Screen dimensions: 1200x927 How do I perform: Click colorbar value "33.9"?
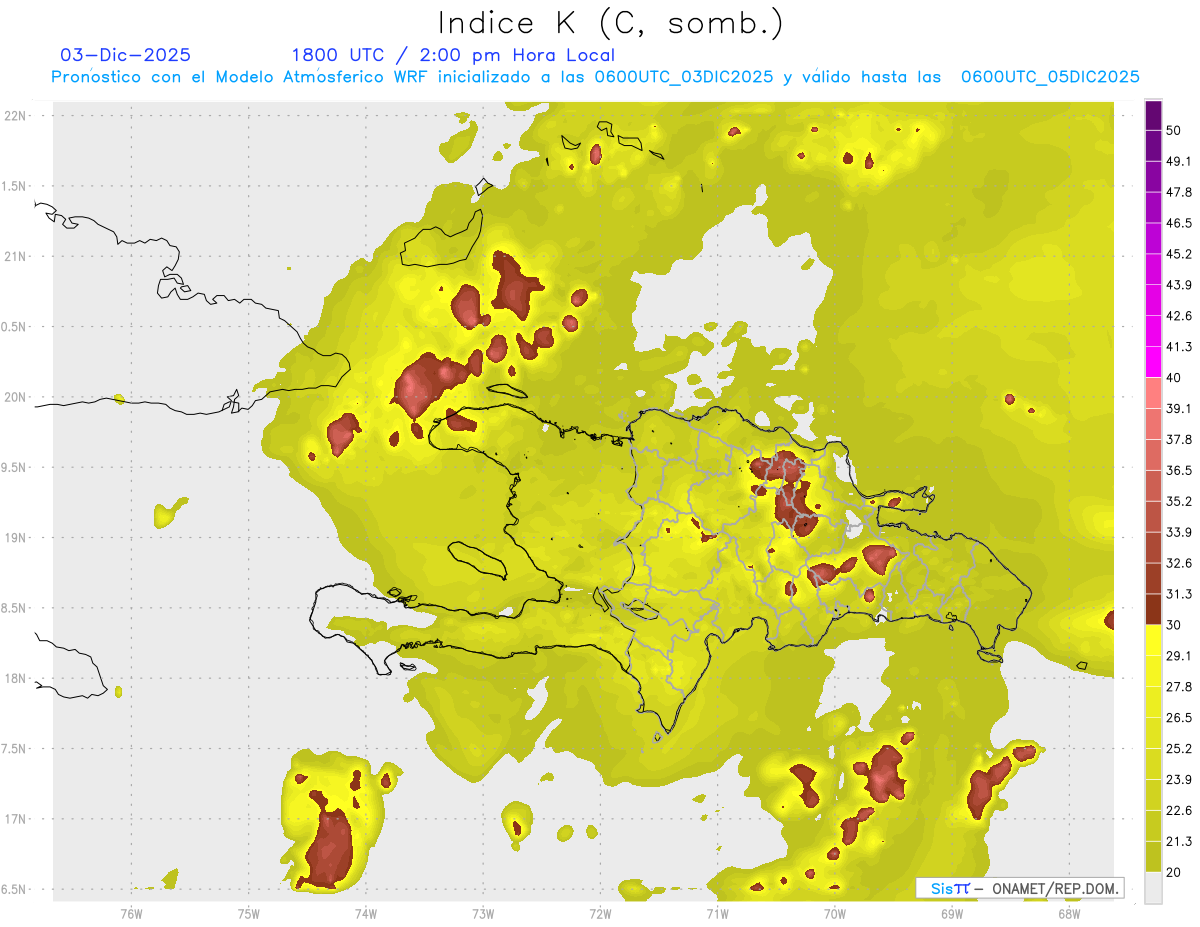(x=1179, y=532)
